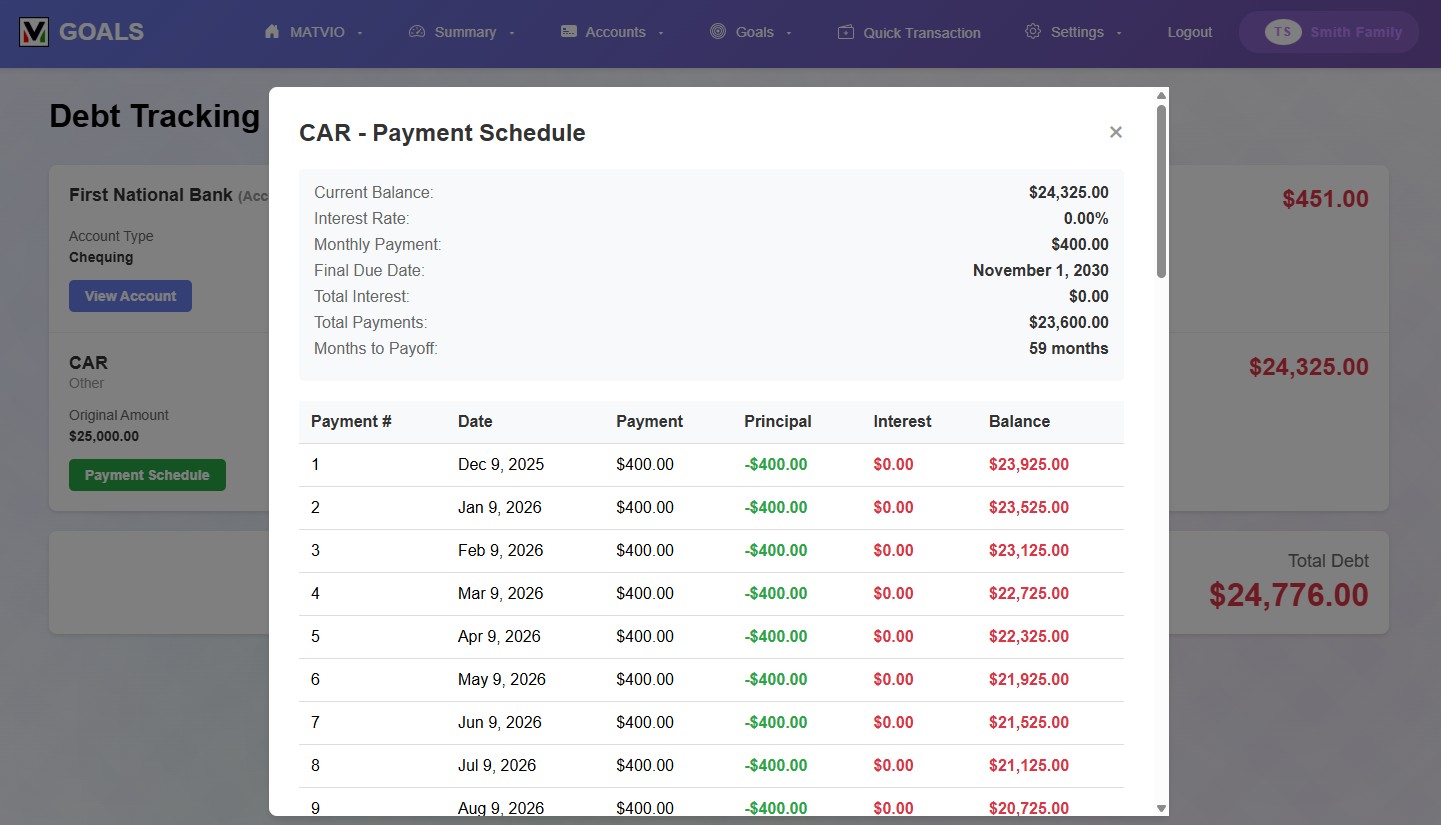The image size is (1441, 825).
Task: Expand the MATVIO dropdown arrow
Action: [360, 33]
